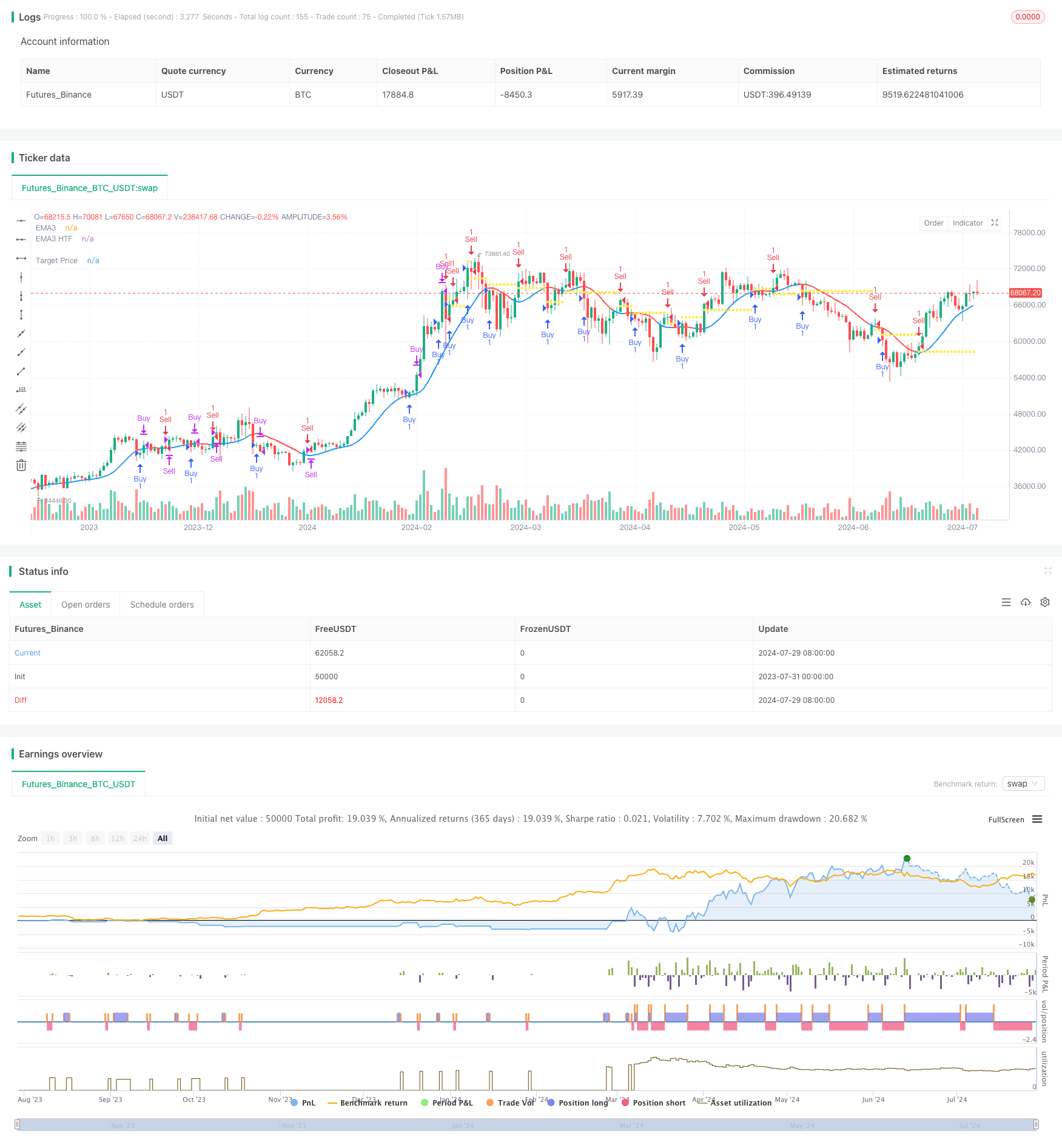Viewport: 1062px width, 1148px height.
Task: Grab the left navigator range handle
Action: coord(18,1124)
